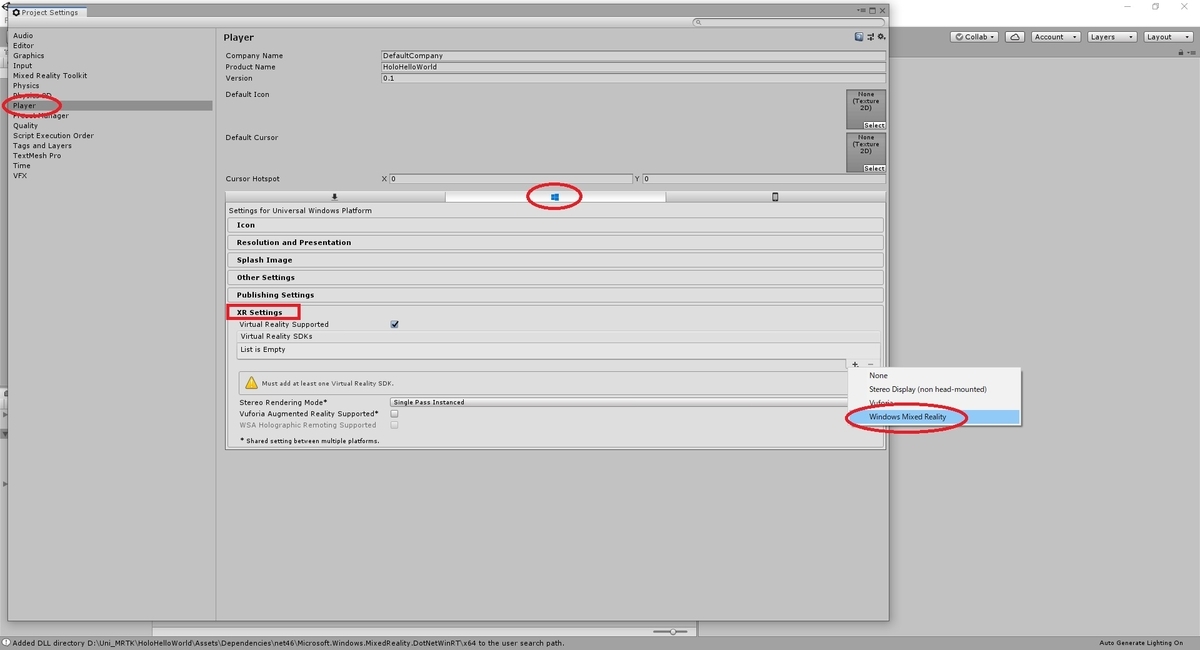Expand the Icon section
The width and height of the screenshot is (1200, 650).
tap(555, 225)
